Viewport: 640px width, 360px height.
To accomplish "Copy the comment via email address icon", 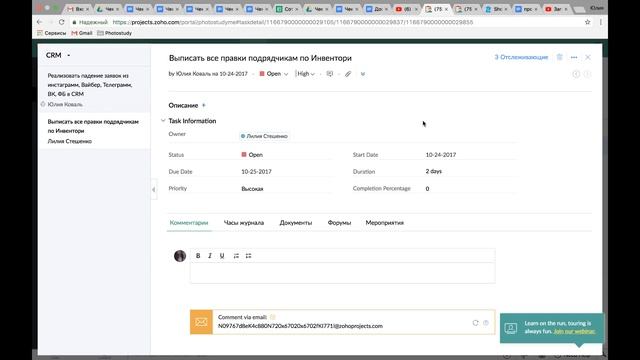I will coord(273,317).
